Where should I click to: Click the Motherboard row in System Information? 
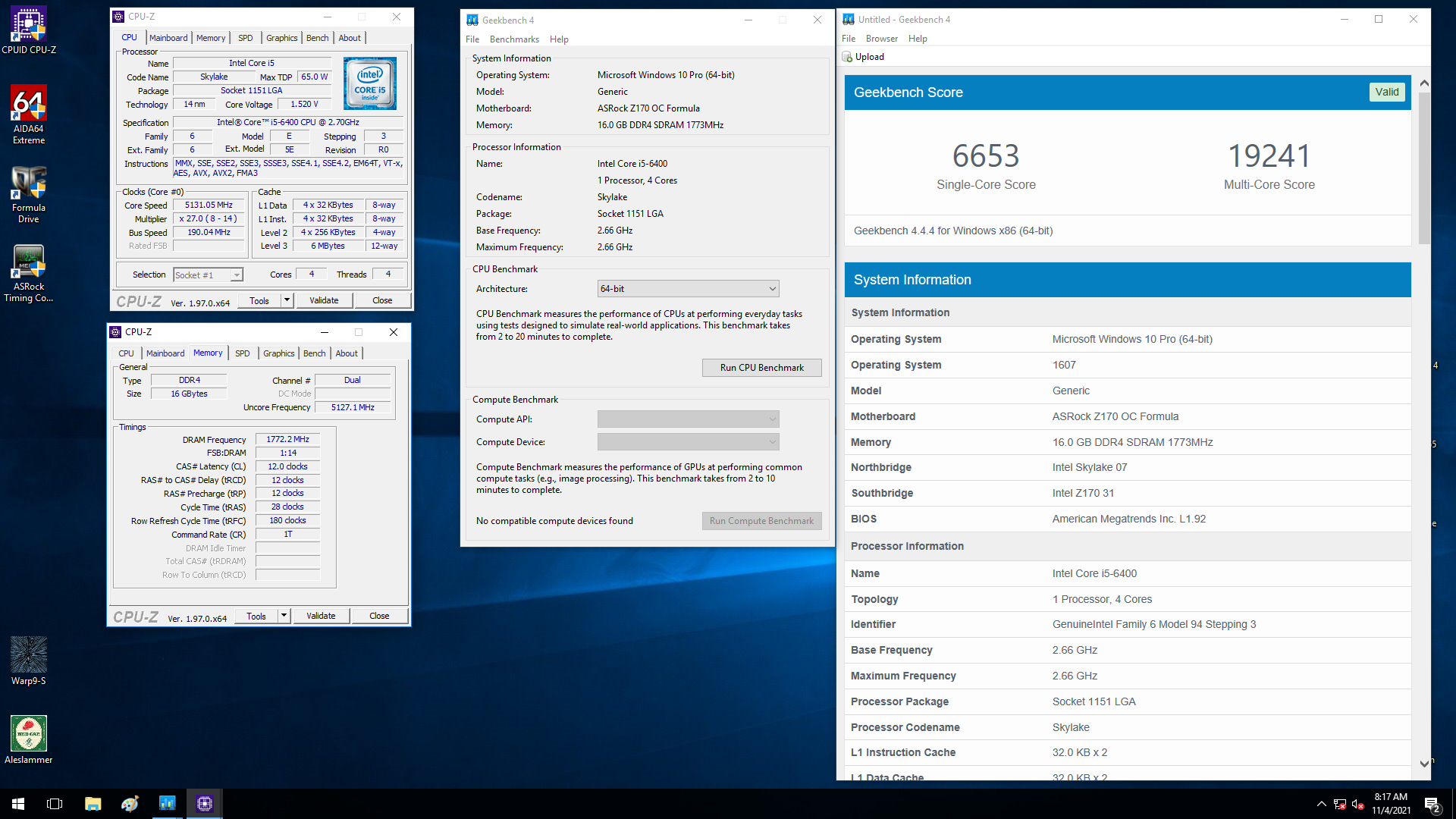(x=1128, y=416)
